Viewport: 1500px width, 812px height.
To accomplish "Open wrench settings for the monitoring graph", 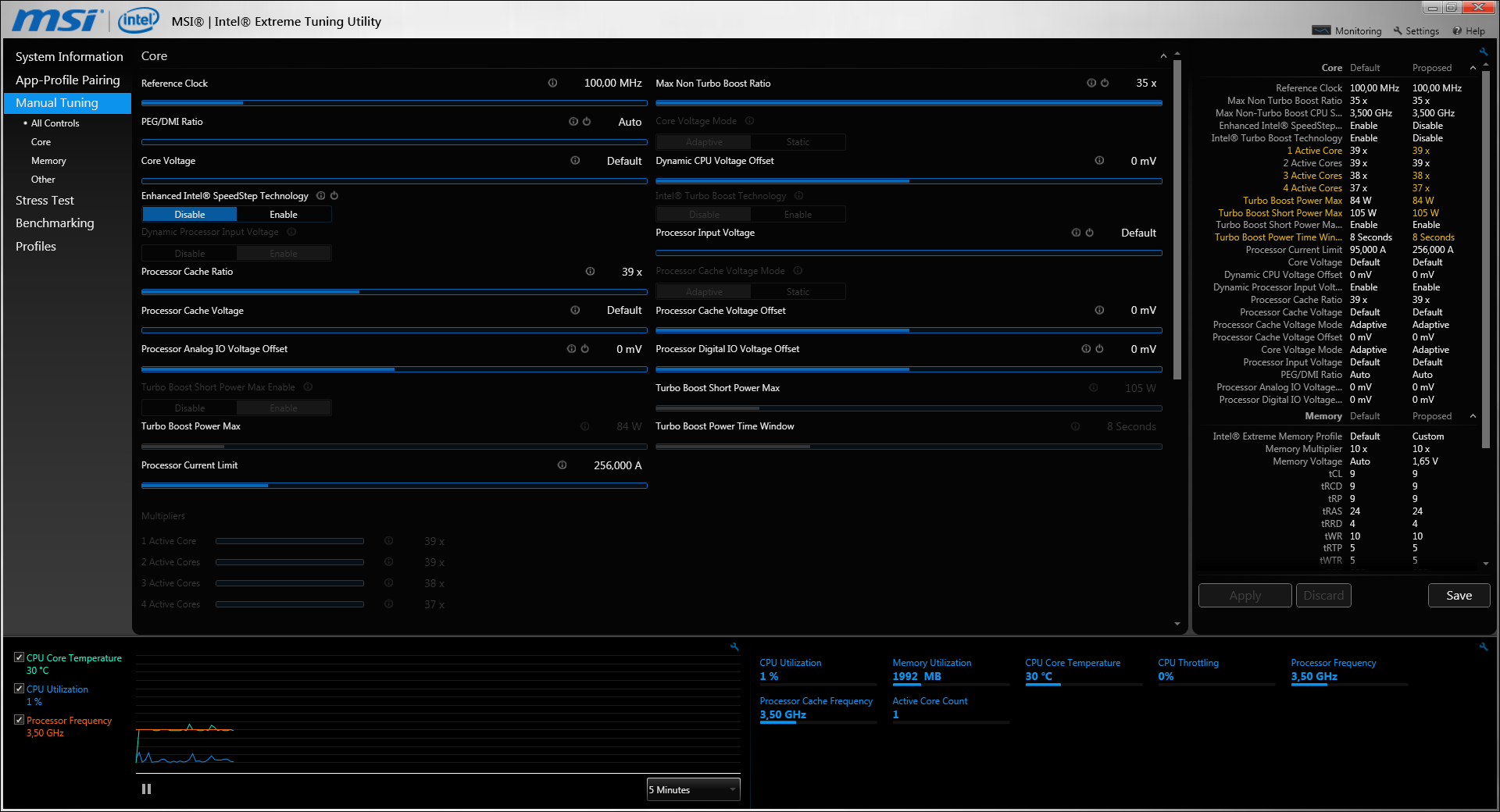I will tap(734, 646).
